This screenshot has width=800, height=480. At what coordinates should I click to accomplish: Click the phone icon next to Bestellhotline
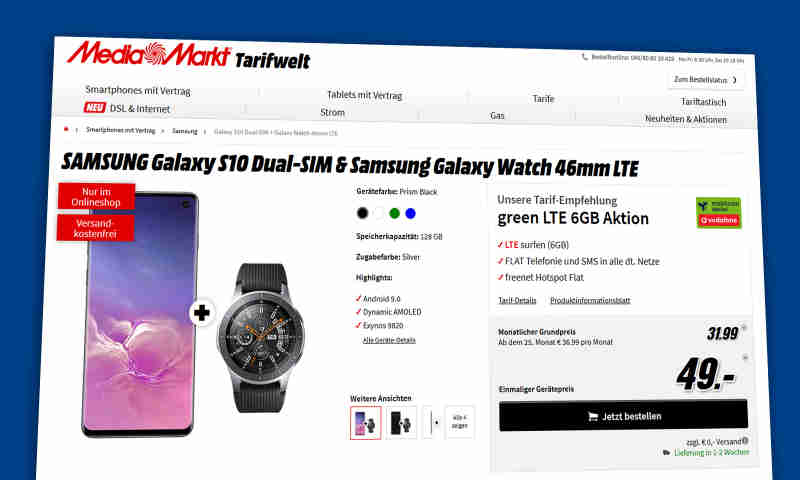[x=585, y=57]
